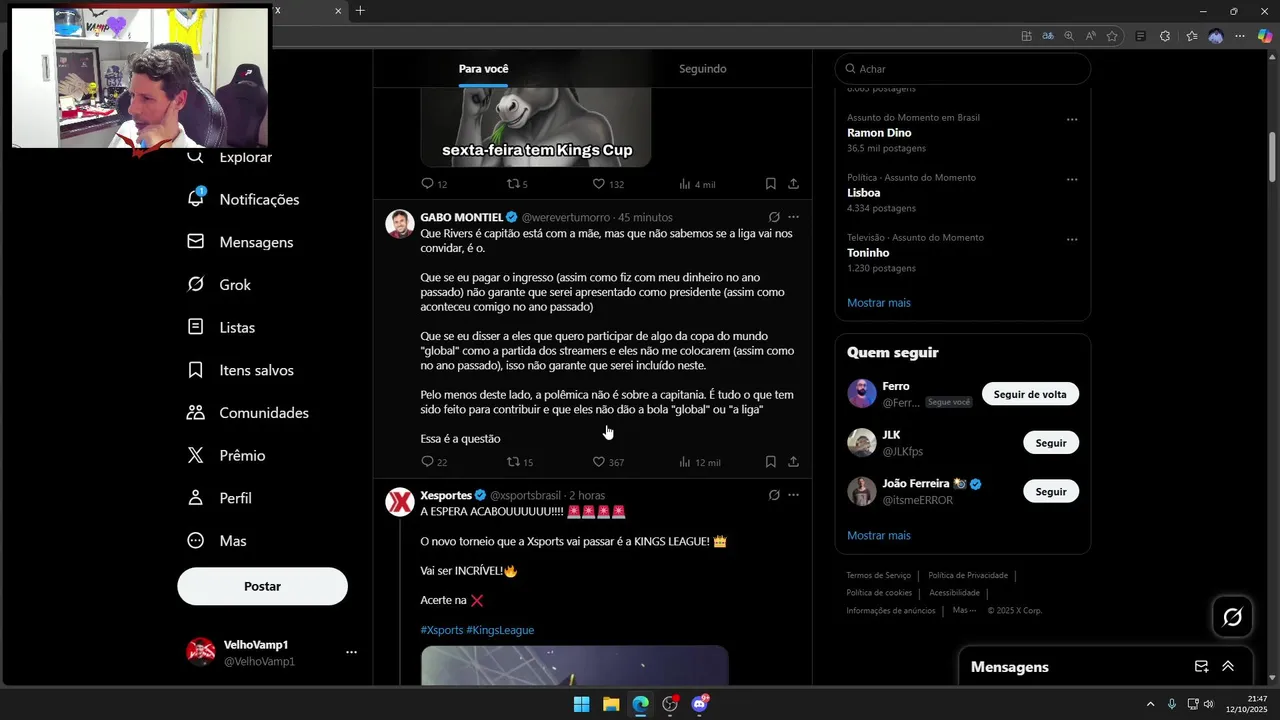Open Prêmio from the sidebar
Screen dimensions: 1280x720
pyautogui.click(x=226, y=455)
